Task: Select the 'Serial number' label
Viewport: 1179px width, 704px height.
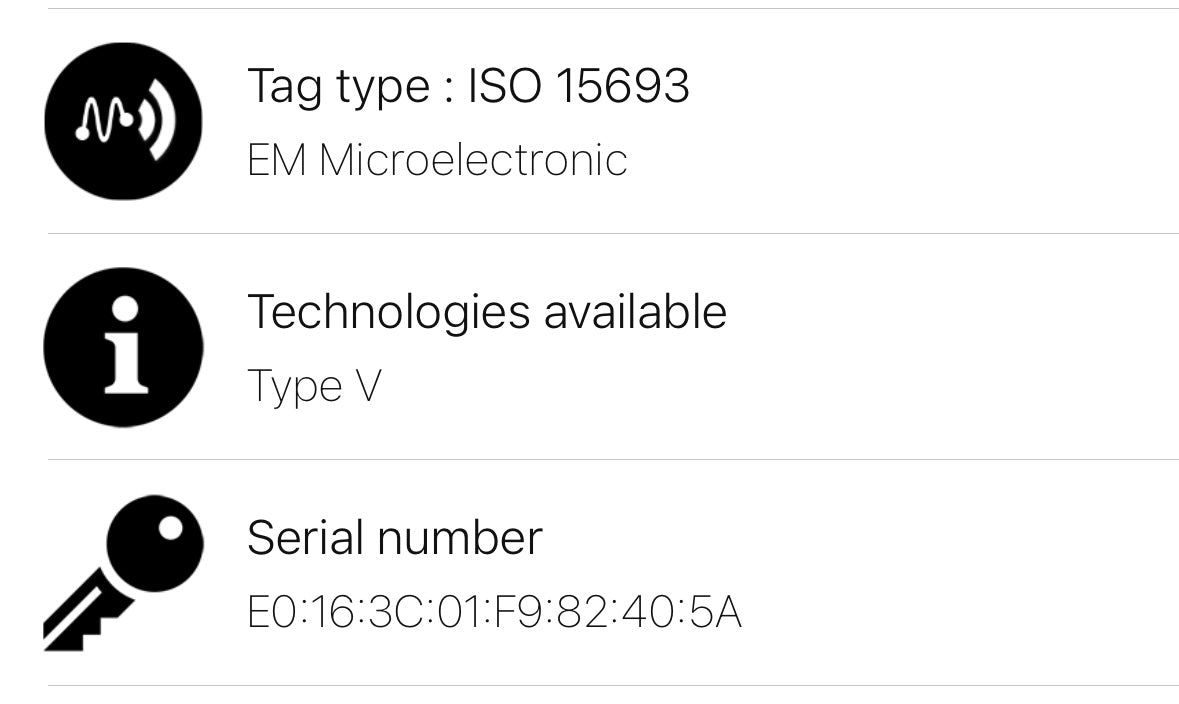Action: [x=394, y=538]
